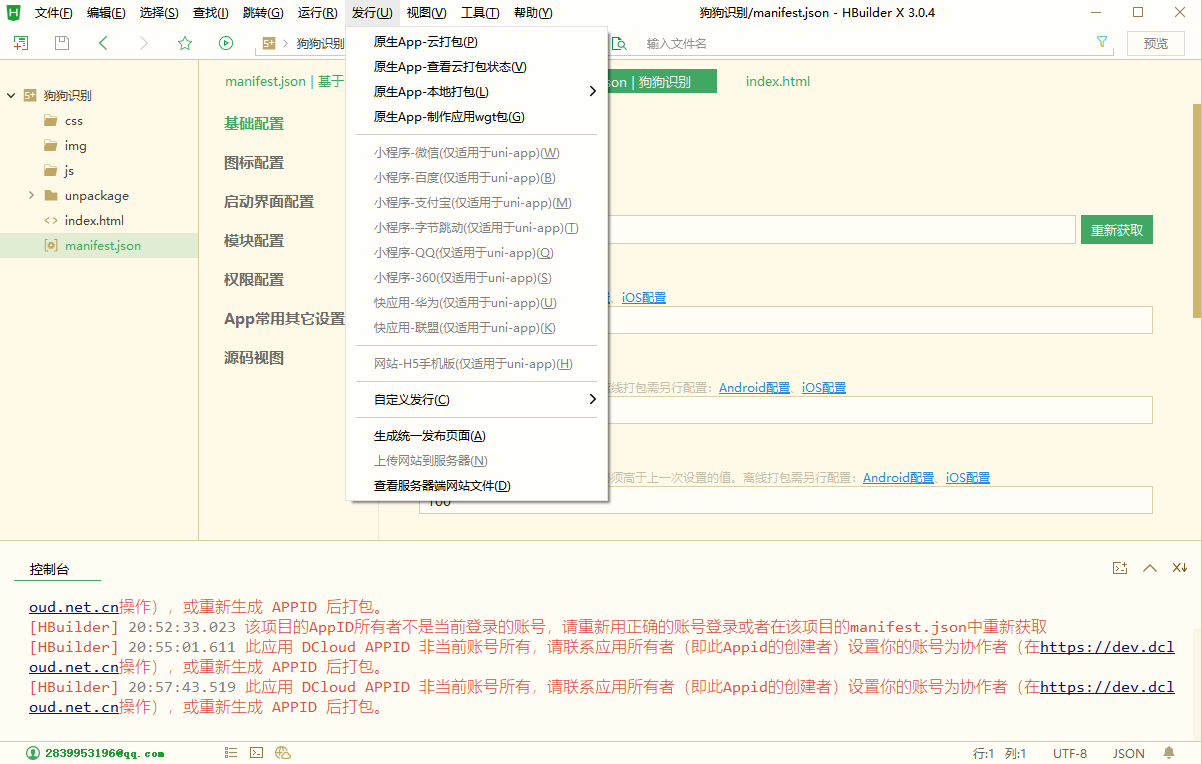Click the user account icon in status bar

pyautogui.click(x=33, y=753)
